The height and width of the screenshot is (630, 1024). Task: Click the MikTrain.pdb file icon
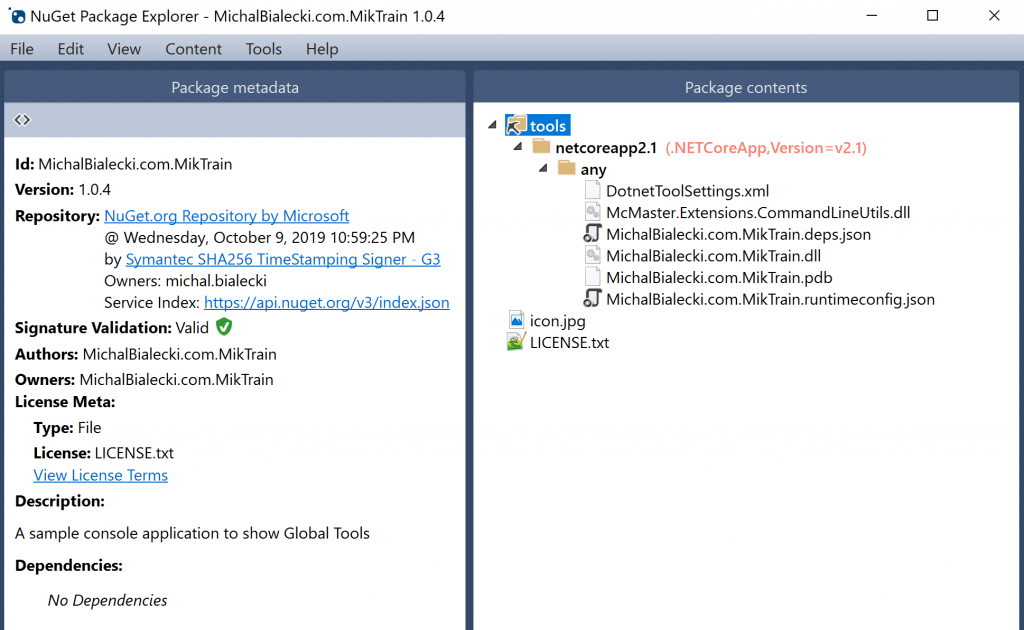592,277
